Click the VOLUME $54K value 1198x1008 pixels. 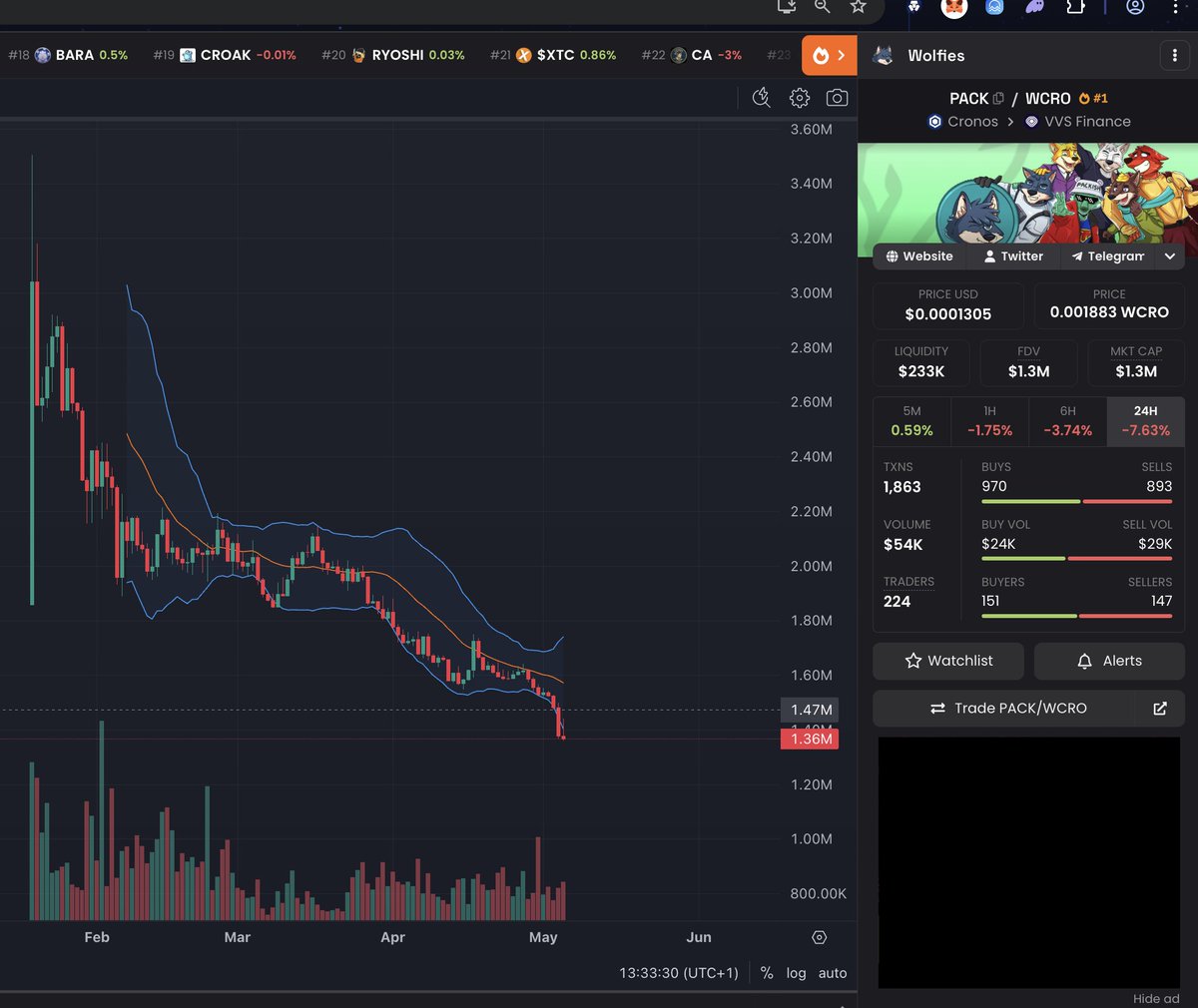pyautogui.click(x=903, y=545)
